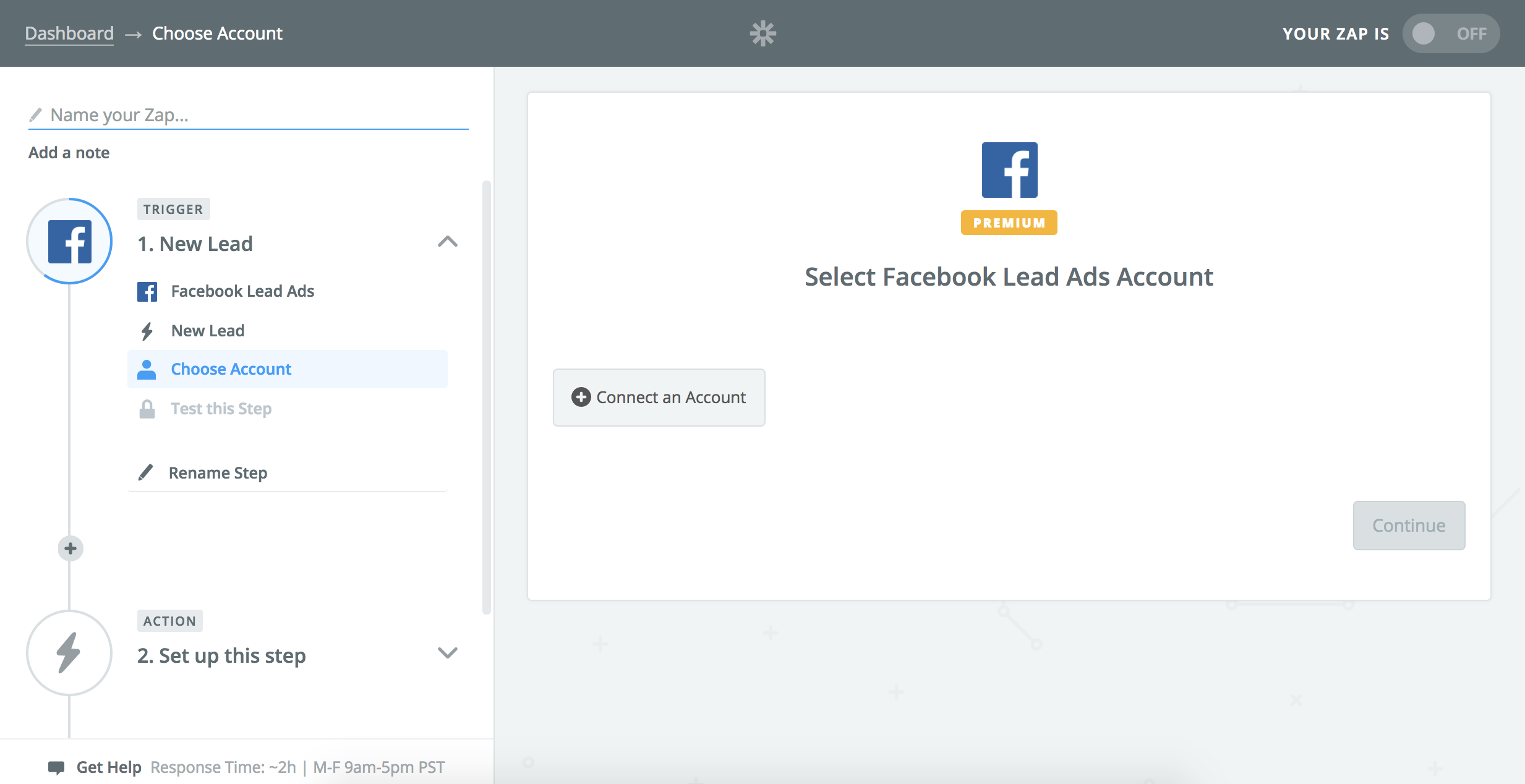Open the New Lead trigger step item
The image size is (1525, 784).
288,331
